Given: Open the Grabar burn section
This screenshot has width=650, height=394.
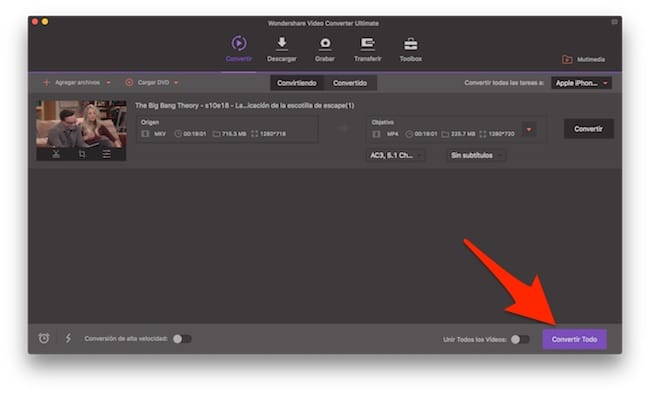Looking at the screenshot, I should [x=325, y=49].
